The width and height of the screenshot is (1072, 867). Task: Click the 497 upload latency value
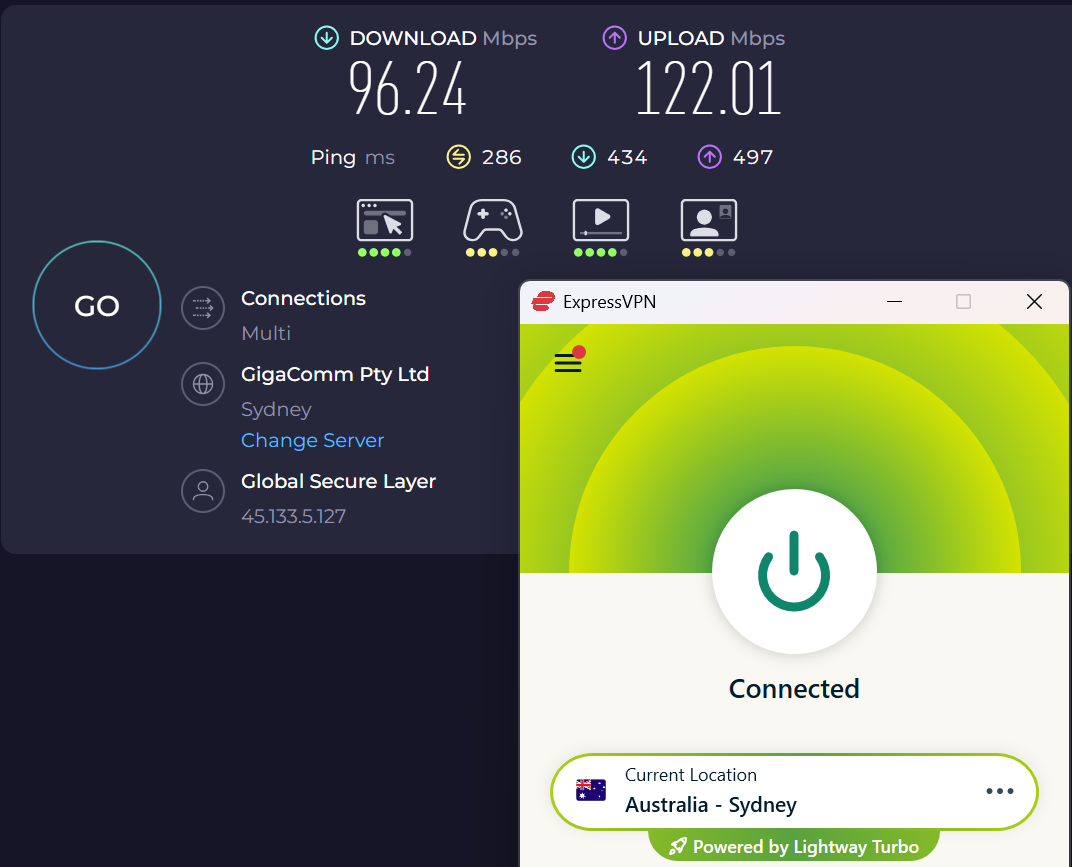[x=753, y=157]
